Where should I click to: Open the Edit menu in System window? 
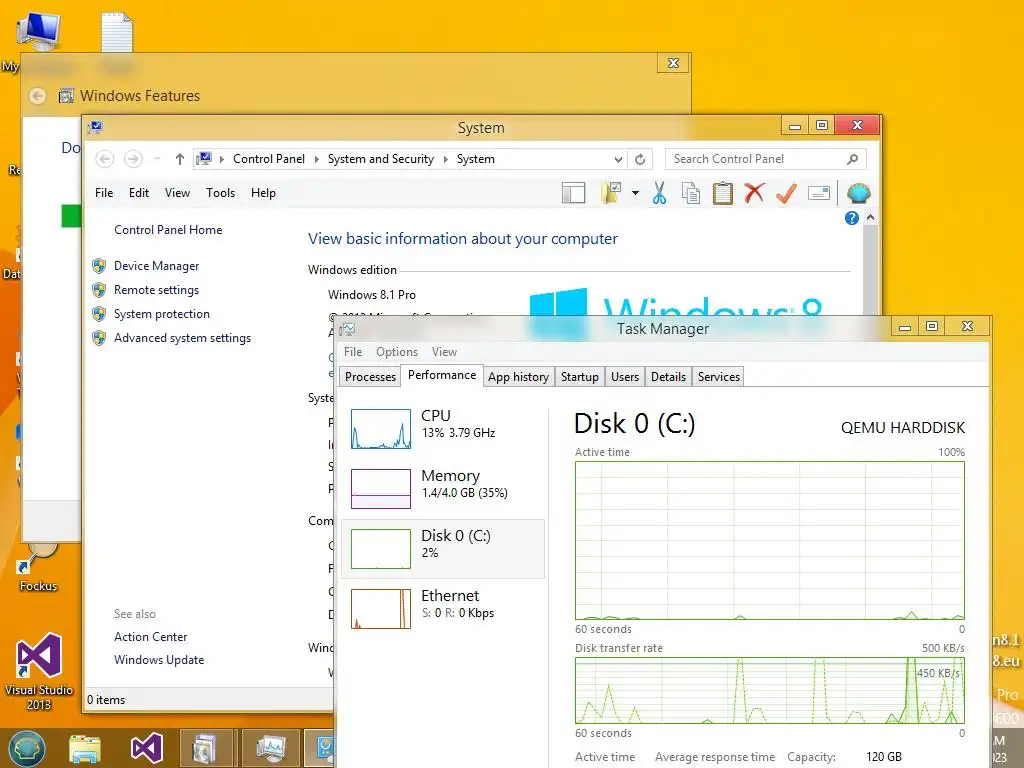click(138, 193)
